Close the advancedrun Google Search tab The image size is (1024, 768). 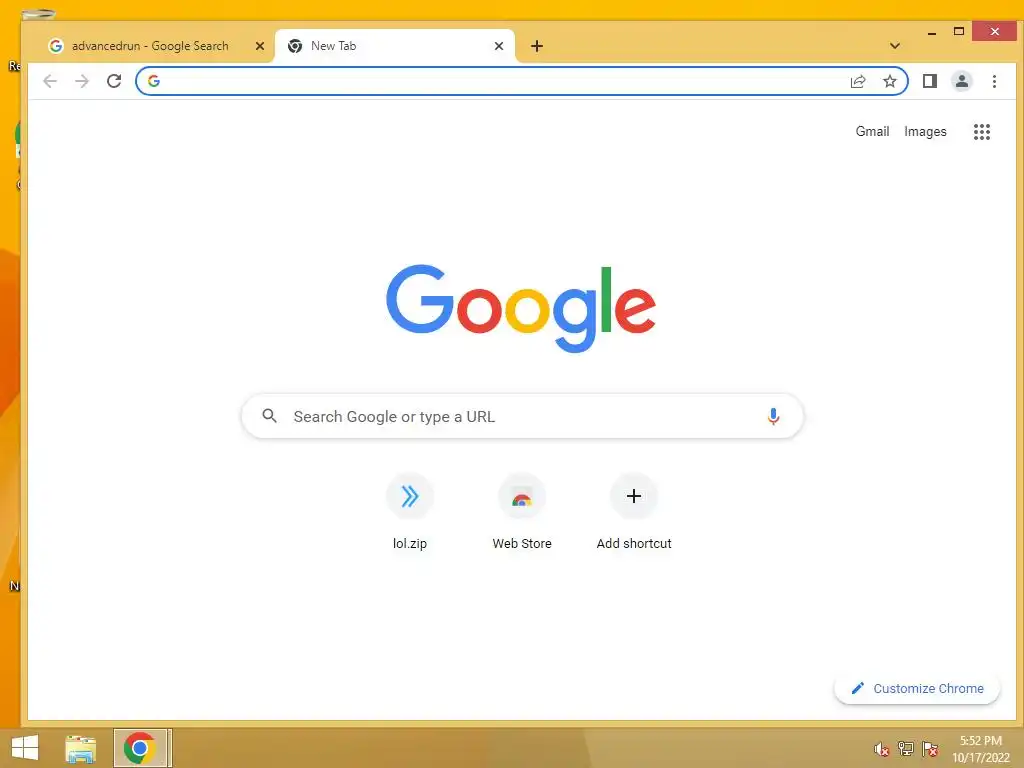[260, 46]
